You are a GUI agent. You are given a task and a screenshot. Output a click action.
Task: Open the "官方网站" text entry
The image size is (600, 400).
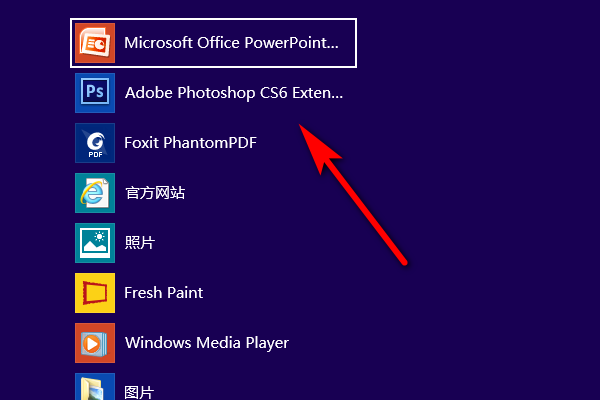point(154,193)
